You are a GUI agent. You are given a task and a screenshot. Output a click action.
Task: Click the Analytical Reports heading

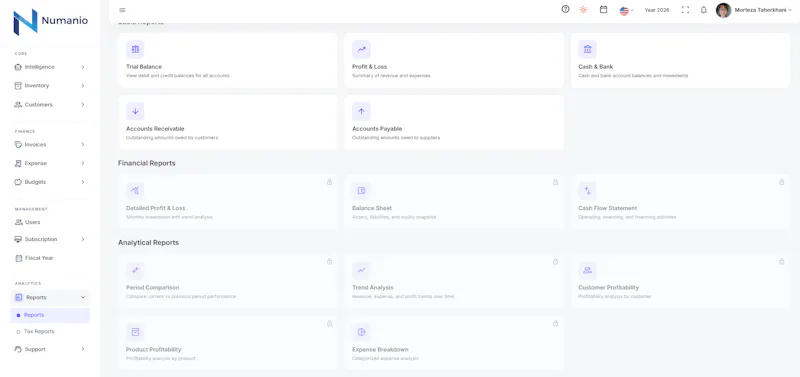pyautogui.click(x=148, y=243)
